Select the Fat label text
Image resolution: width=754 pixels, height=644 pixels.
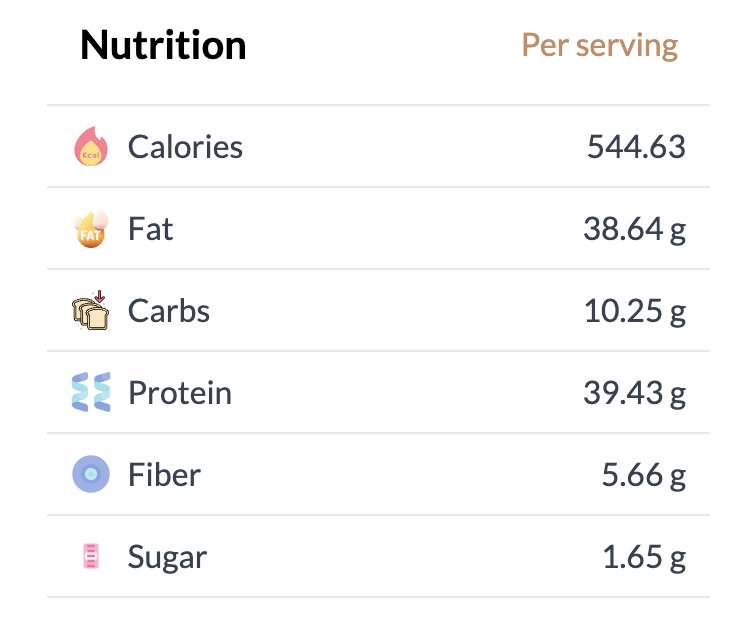click(x=151, y=228)
